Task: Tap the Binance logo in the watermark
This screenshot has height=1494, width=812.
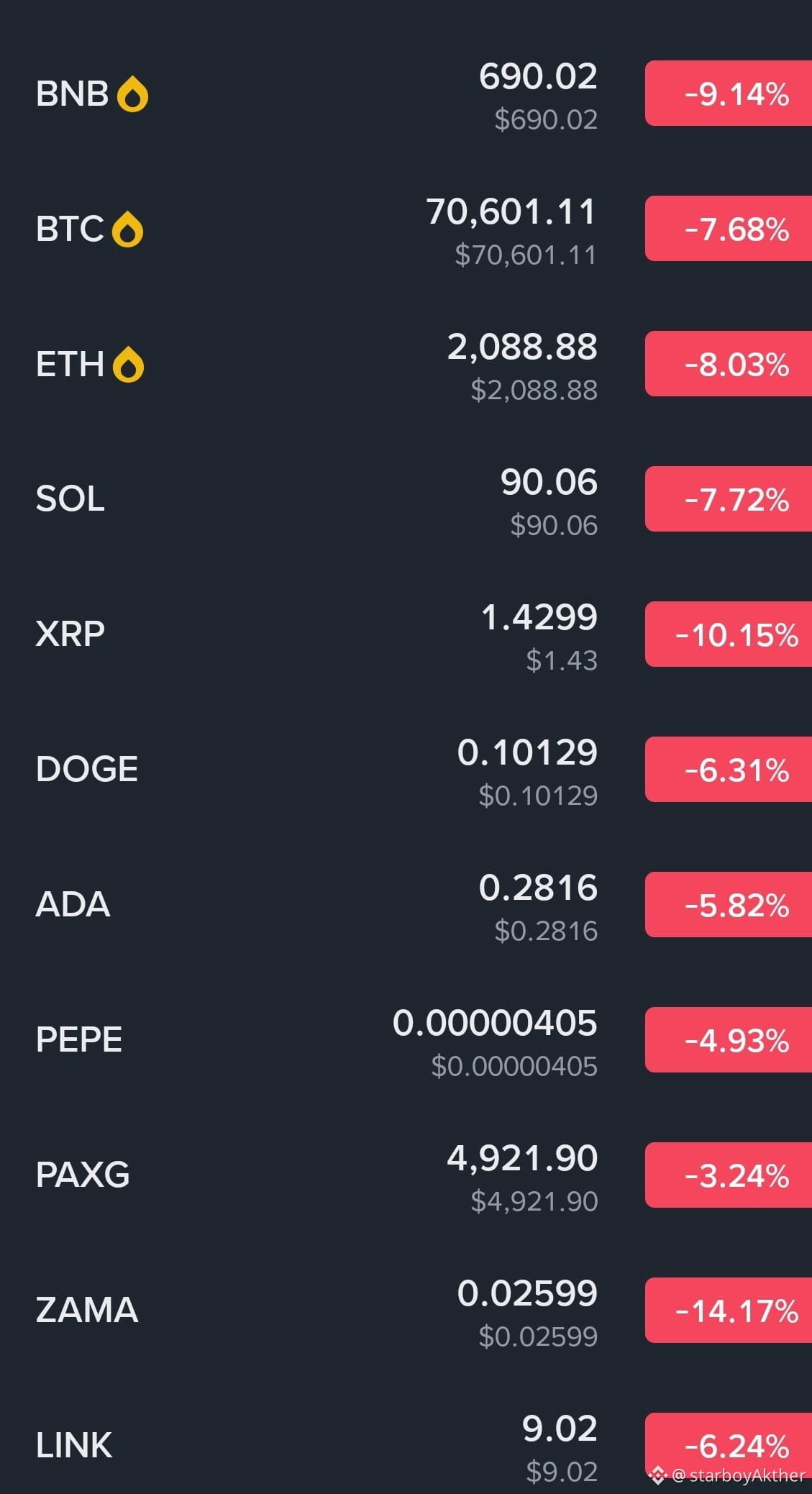Action: (657, 1476)
